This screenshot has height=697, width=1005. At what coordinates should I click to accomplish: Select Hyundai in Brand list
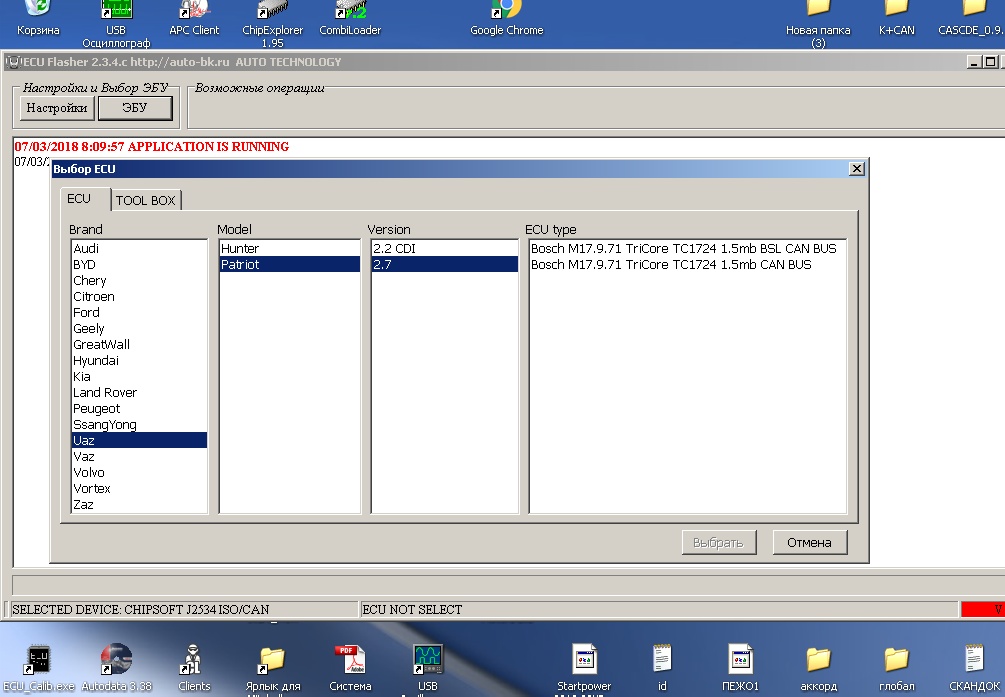pyautogui.click(x=139, y=360)
